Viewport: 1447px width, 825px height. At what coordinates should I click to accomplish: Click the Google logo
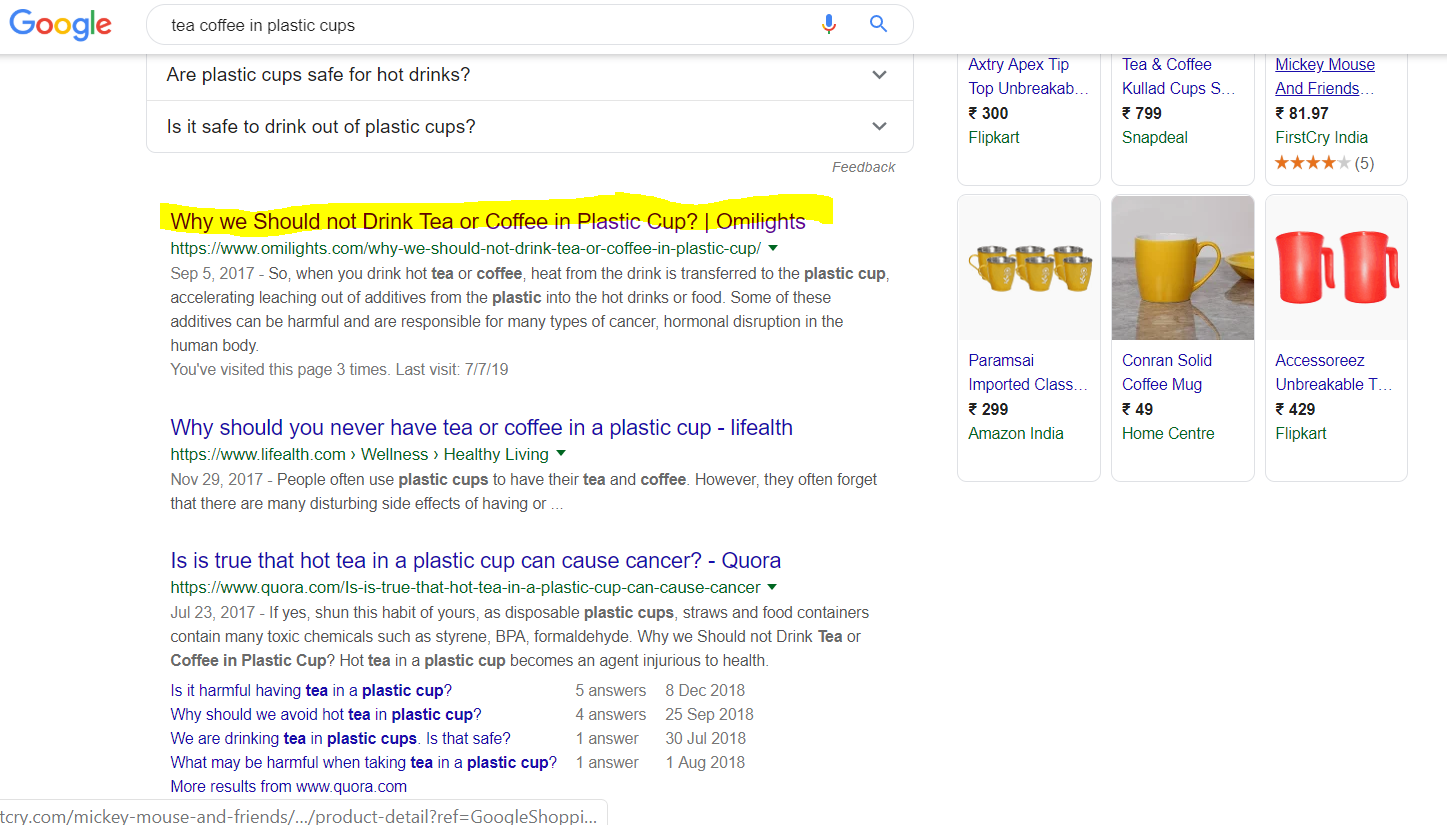coord(61,25)
